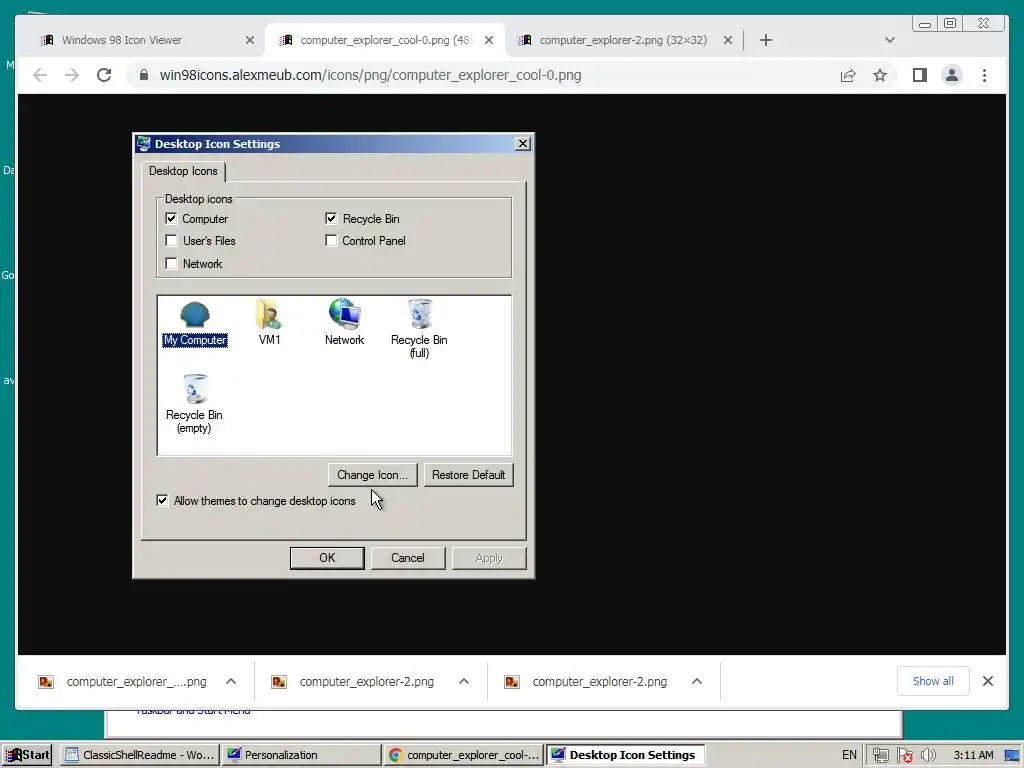
Task: Uncheck the Recycle Bin checkbox
Action: [x=331, y=218]
